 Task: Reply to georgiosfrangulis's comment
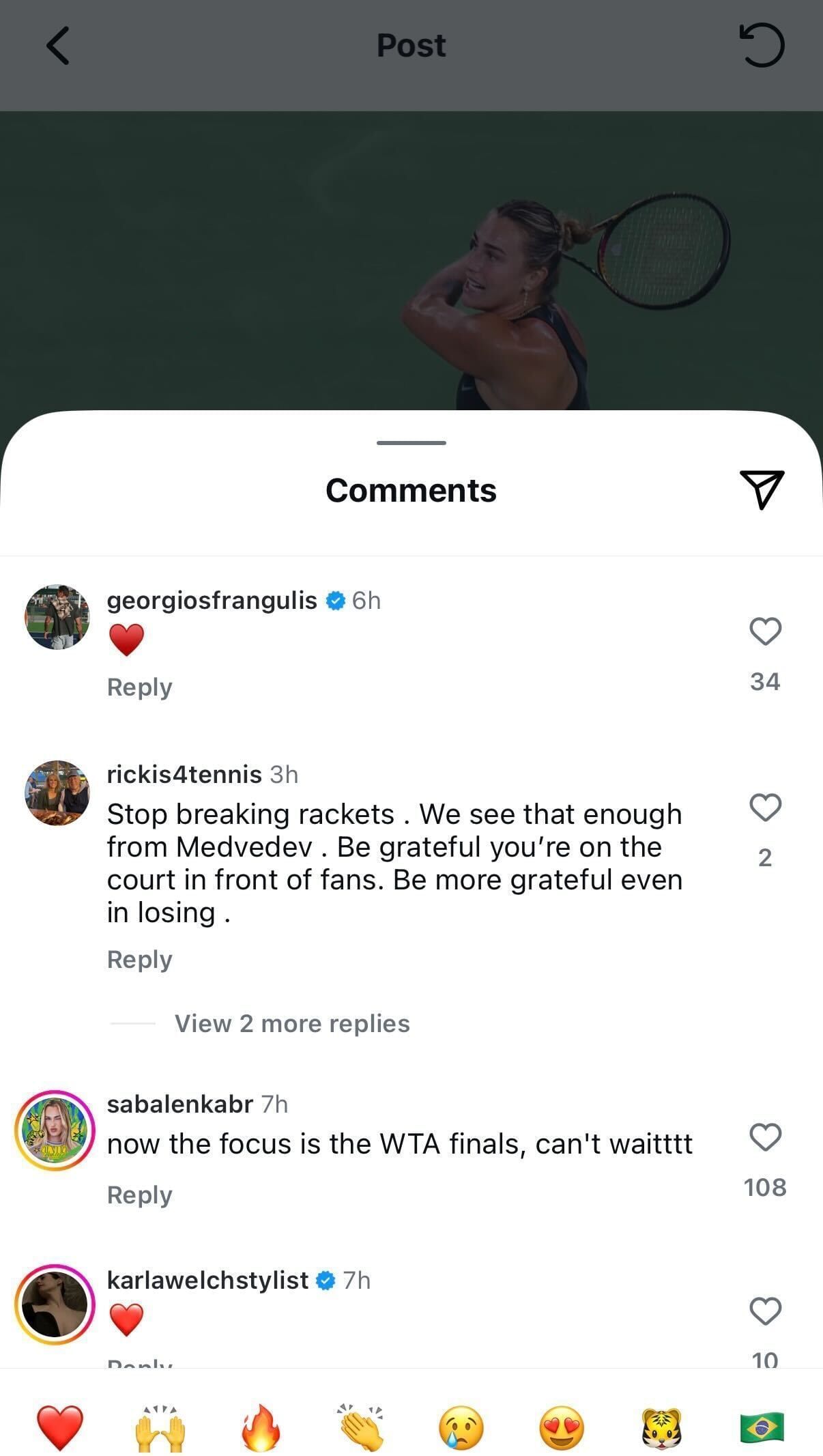click(139, 687)
